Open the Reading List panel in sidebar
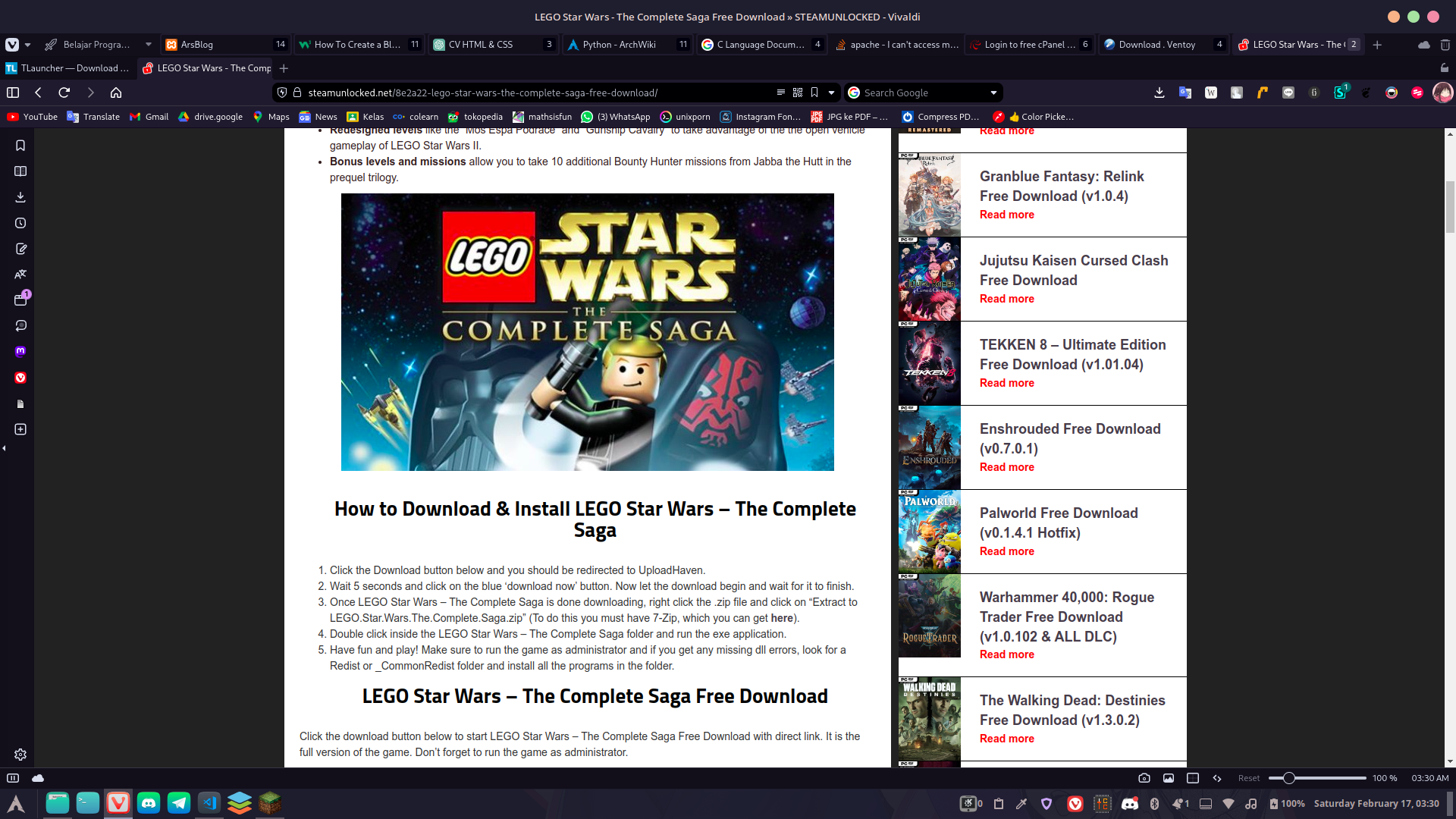The width and height of the screenshot is (1456, 819). (20, 171)
